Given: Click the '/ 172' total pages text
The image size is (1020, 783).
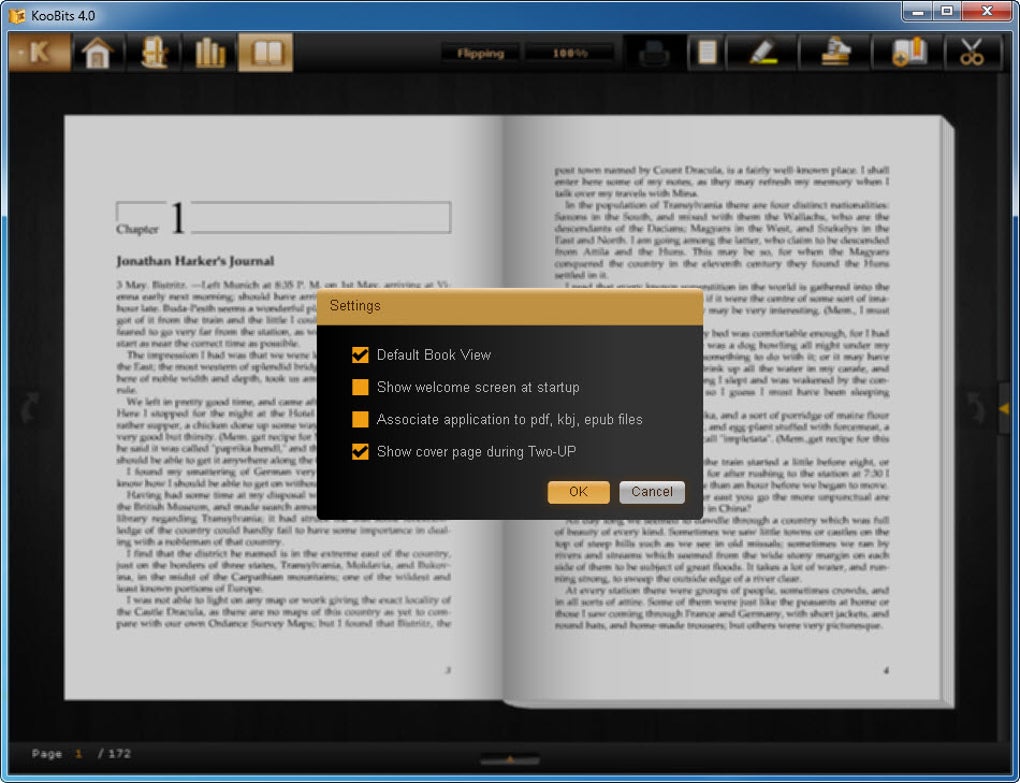Looking at the screenshot, I should [x=114, y=754].
